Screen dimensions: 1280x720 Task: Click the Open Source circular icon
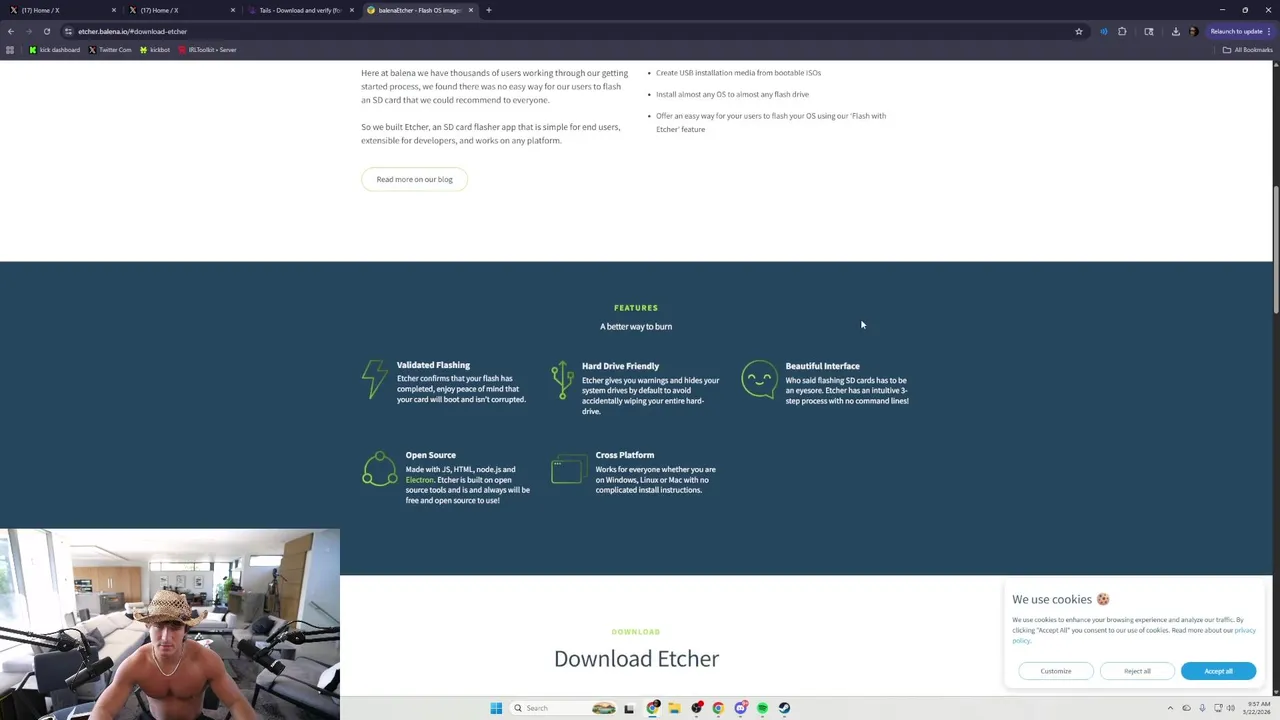pyautogui.click(x=379, y=469)
